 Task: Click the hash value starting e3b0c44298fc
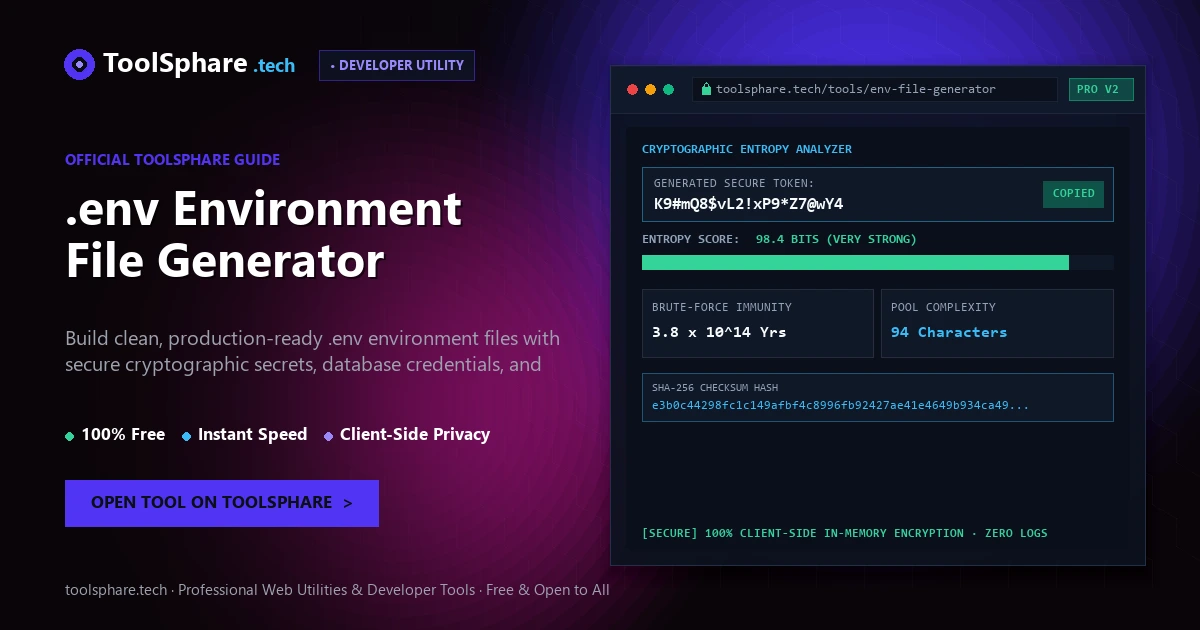841,405
